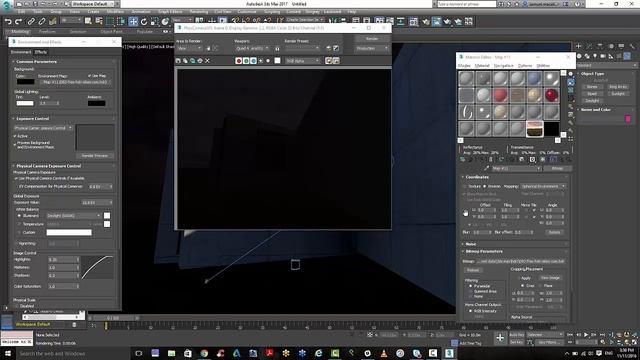
Task: Click the Bitmap type button in Material Editor
Action: point(557,168)
